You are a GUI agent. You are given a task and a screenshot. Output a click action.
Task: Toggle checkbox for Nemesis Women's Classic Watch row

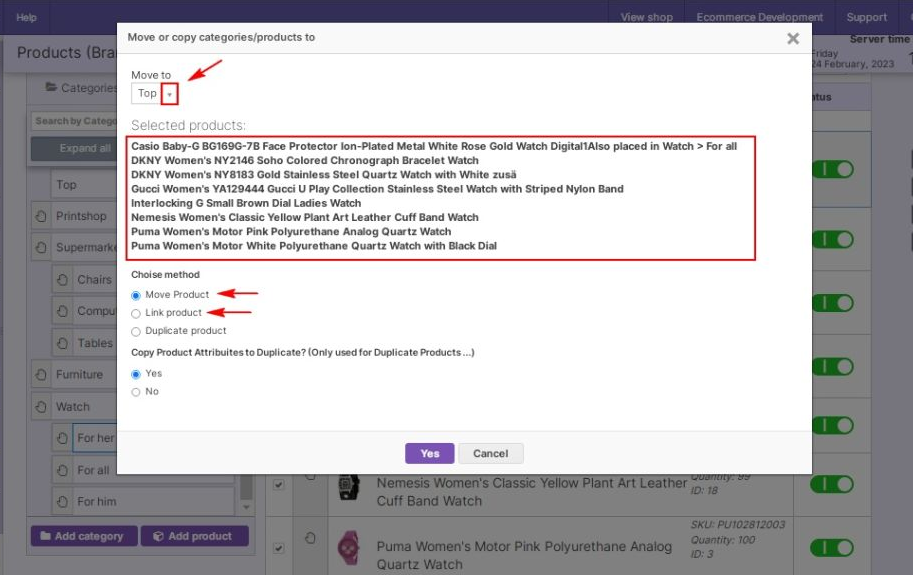pos(279,484)
